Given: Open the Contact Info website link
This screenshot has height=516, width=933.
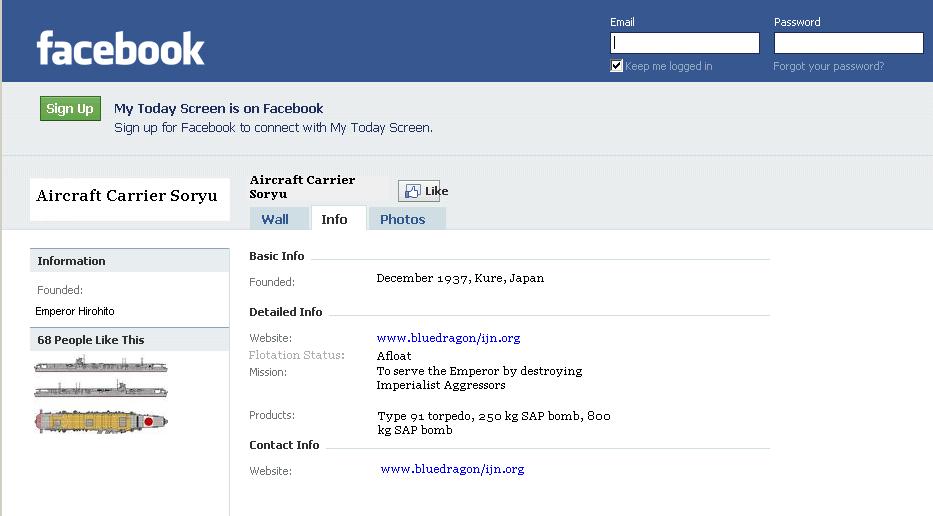Looking at the screenshot, I should [452, 469].
